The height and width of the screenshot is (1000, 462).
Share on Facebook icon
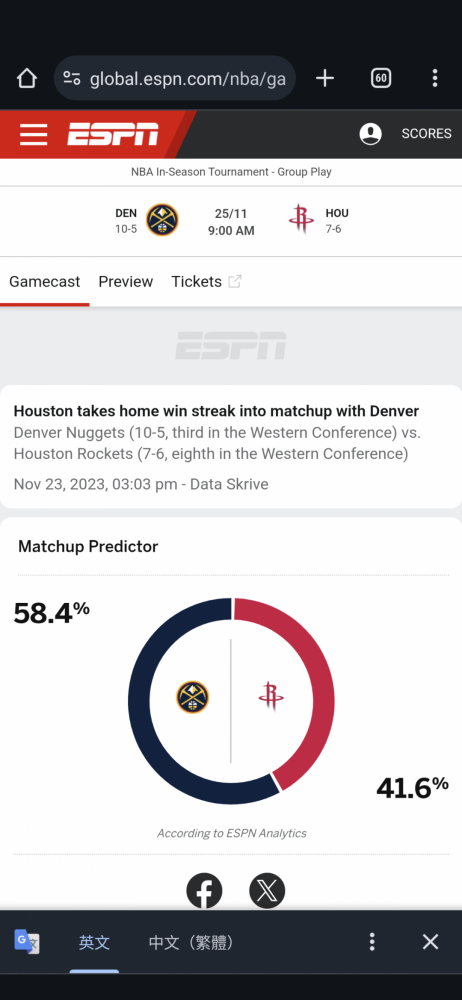click(x=204, y=891)
